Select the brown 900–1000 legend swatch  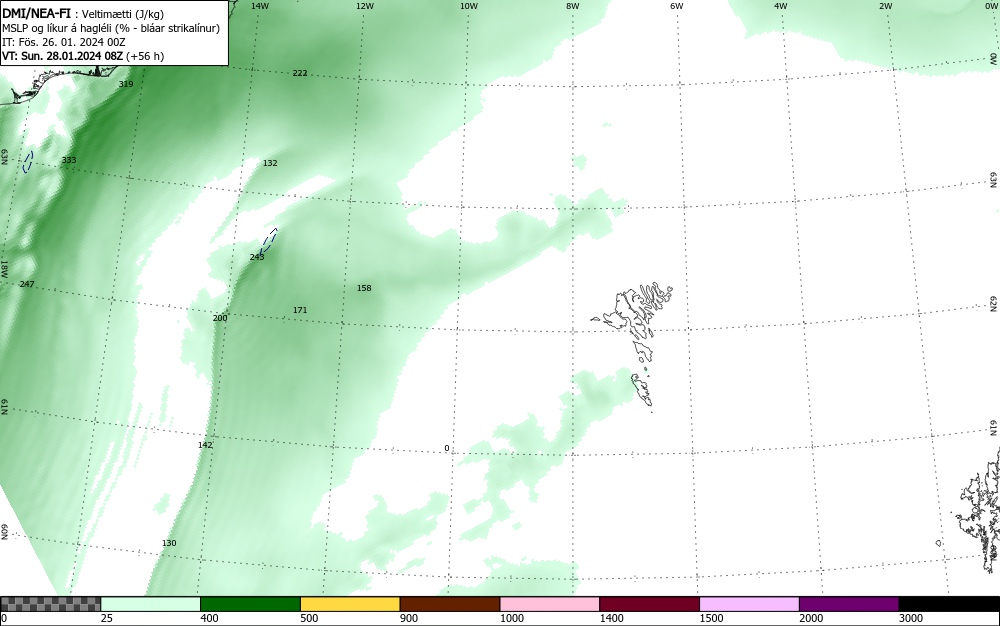click(450, 604)
